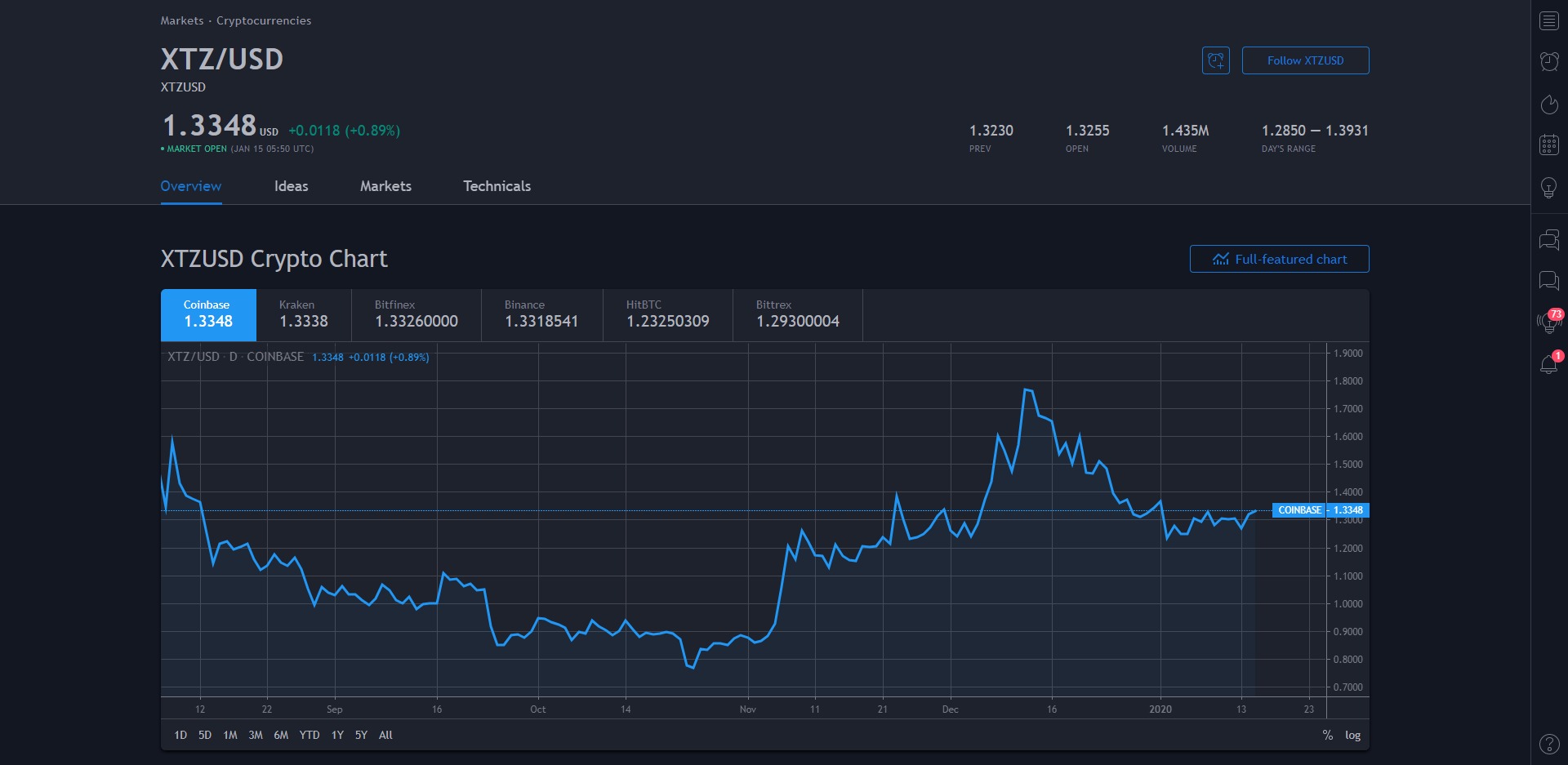This screenshot has height=765, width=1568.
Task: Set chart range to YTD
Action: pos(310,735)
